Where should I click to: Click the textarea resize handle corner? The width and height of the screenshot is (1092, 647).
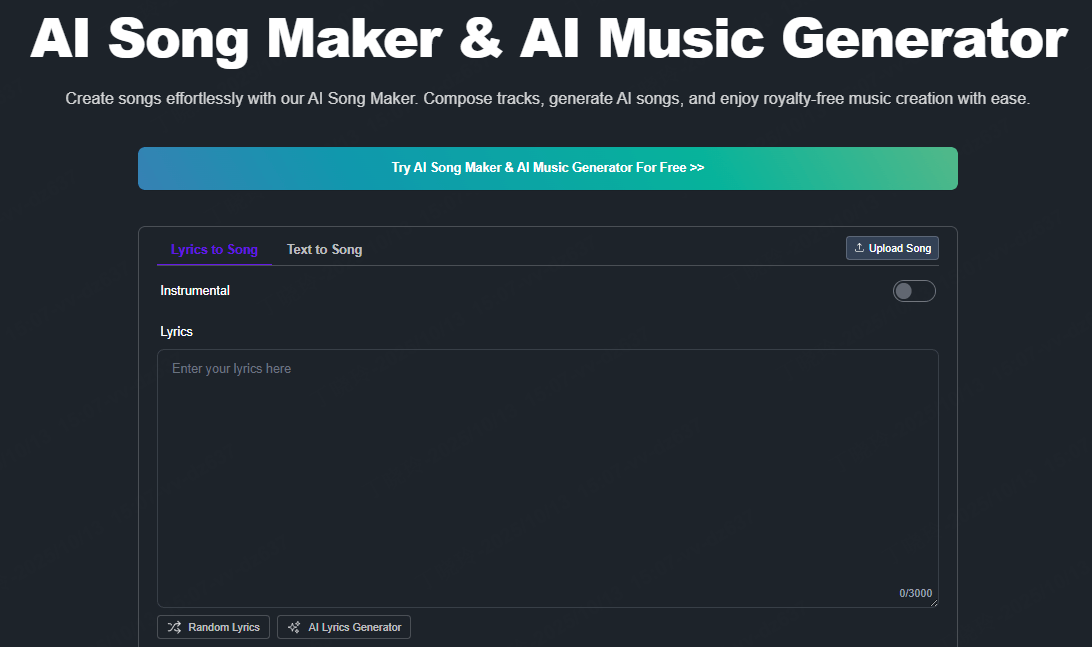click(934, 602)
